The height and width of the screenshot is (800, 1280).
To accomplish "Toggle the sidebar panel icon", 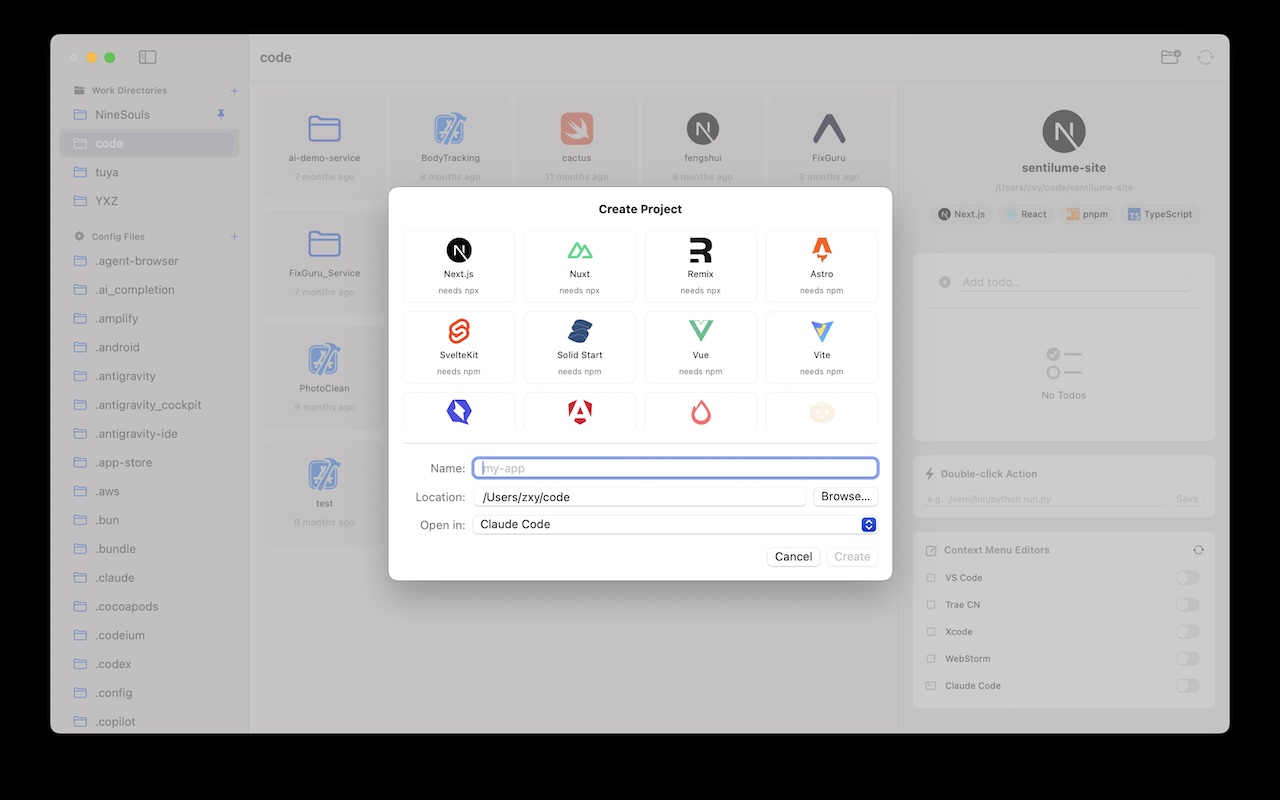I will [148, 58].
